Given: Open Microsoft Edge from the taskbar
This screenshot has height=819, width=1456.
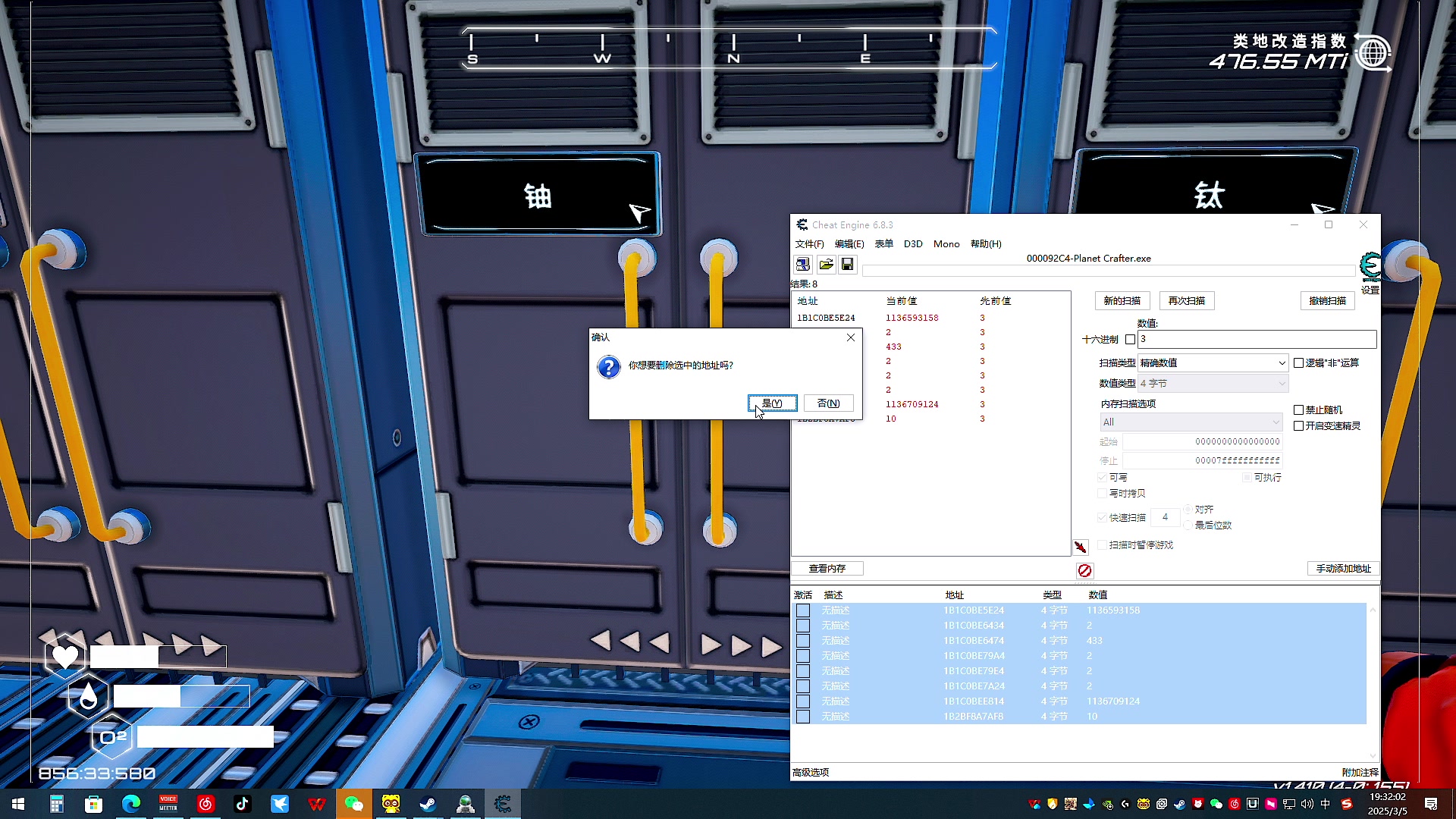Looking at the screenshot, I should [x=130, y=804].
